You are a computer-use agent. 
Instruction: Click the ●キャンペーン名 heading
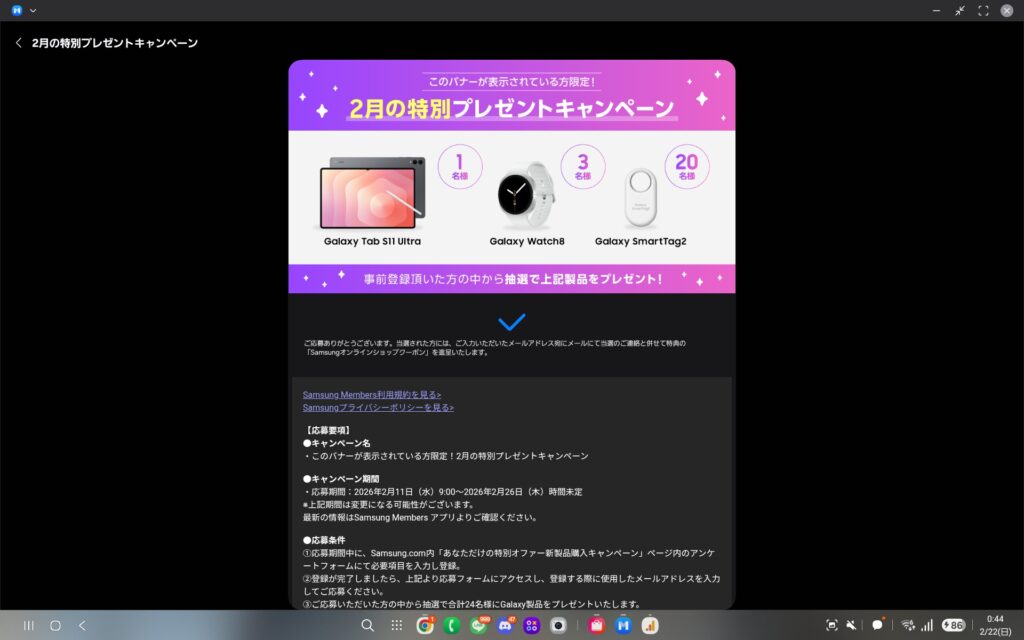[x=336, y=443]
